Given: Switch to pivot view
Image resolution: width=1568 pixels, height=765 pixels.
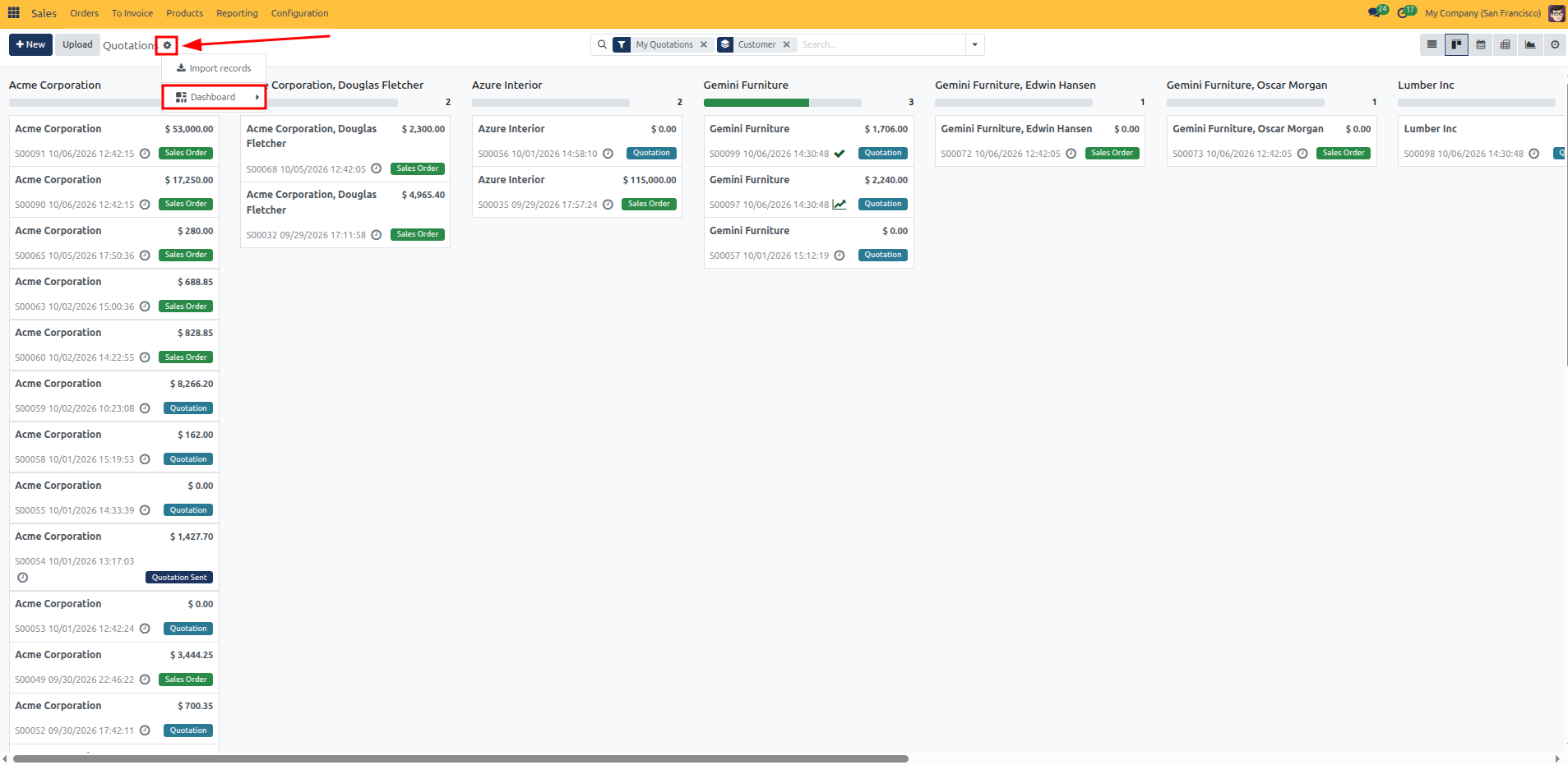Looking at the screenshot, I should point(1506,44).
